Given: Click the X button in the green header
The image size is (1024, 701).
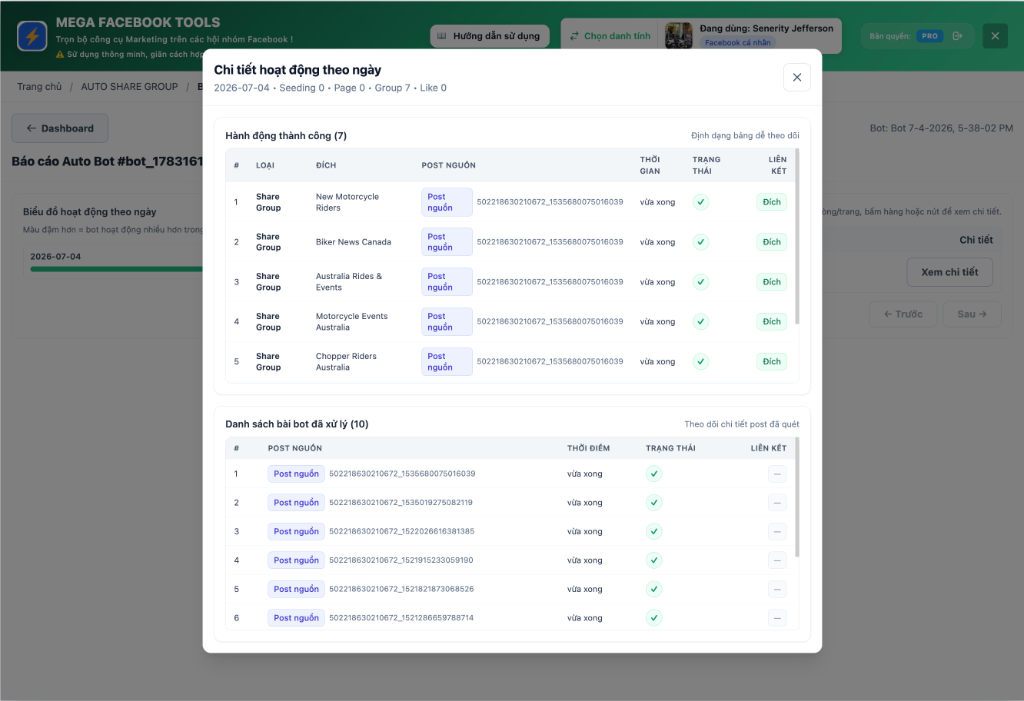Looking at the screenshot, I should [x=995, y=36].
